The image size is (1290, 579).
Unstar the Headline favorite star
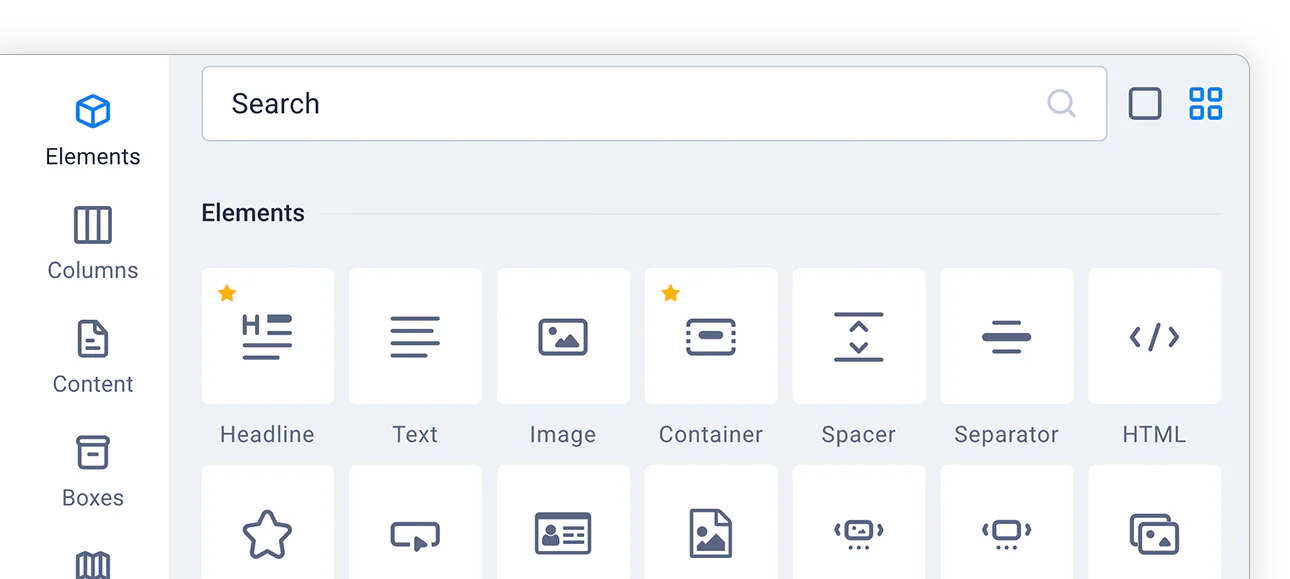(x=227, y=293)
